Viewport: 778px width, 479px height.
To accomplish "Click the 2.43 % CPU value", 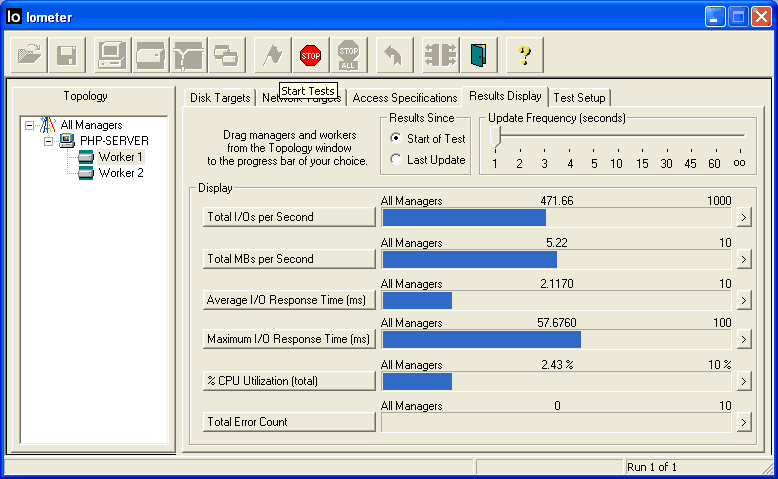I will pos(557,365).
